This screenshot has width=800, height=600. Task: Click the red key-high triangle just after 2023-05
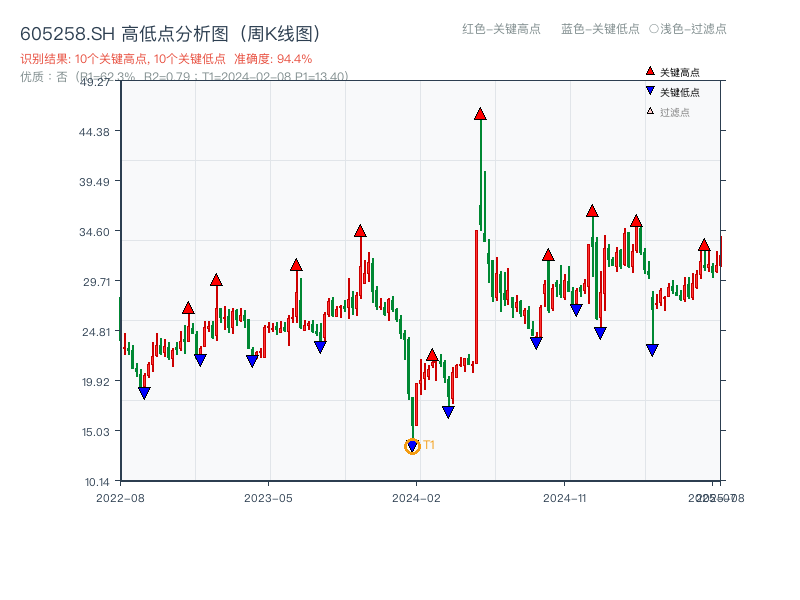click(x=296, y=265)
